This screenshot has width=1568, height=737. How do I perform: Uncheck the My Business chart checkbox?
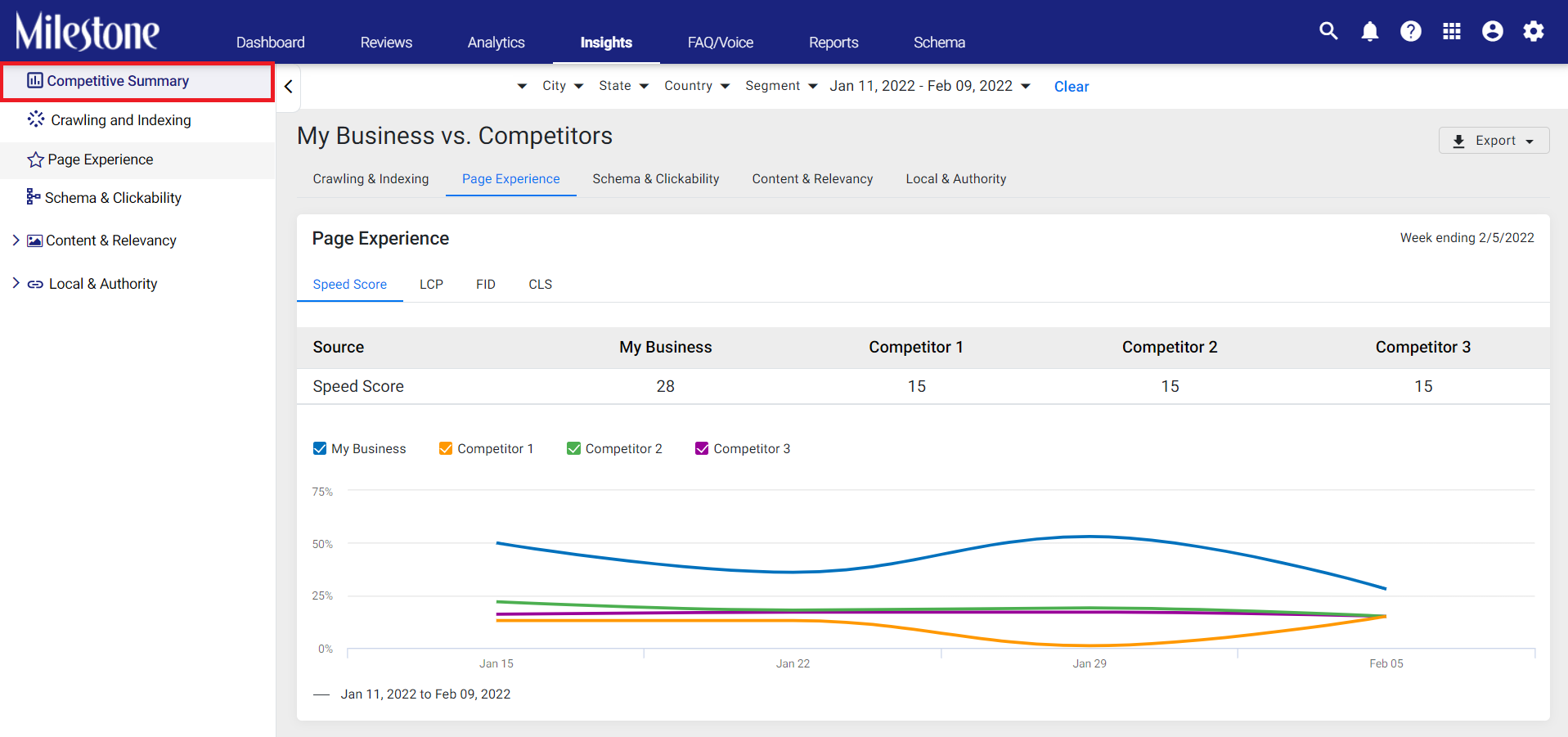pyautogui.click(x=320, y=448)
